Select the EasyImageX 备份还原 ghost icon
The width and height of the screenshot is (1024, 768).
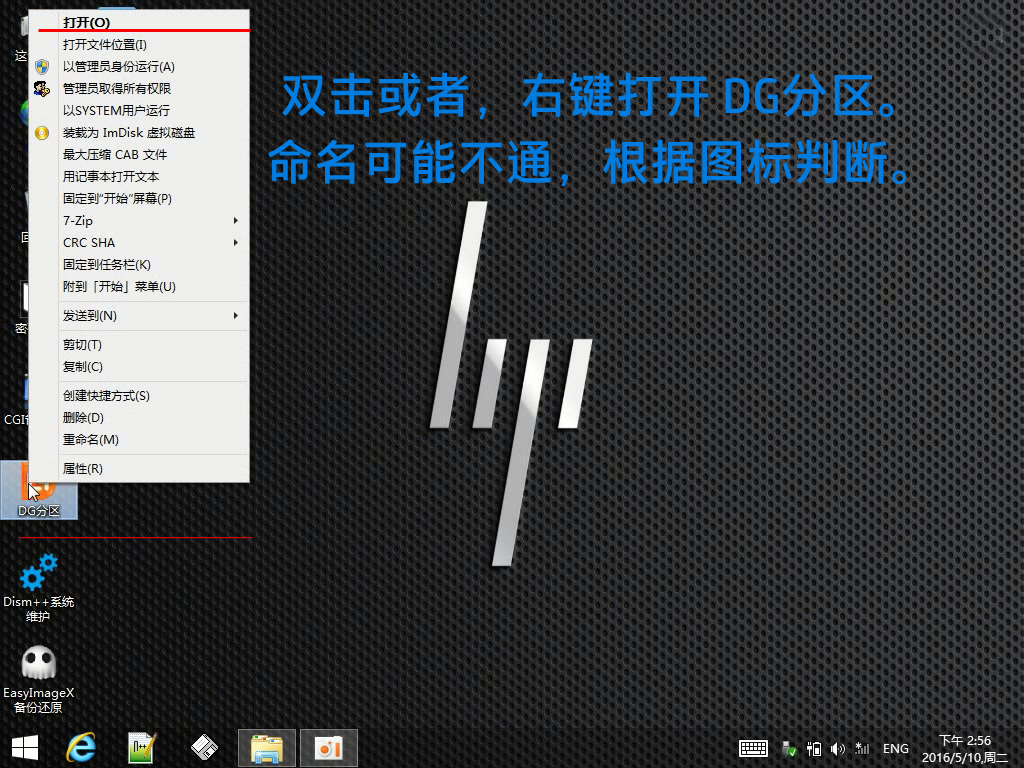pos(39,679)
